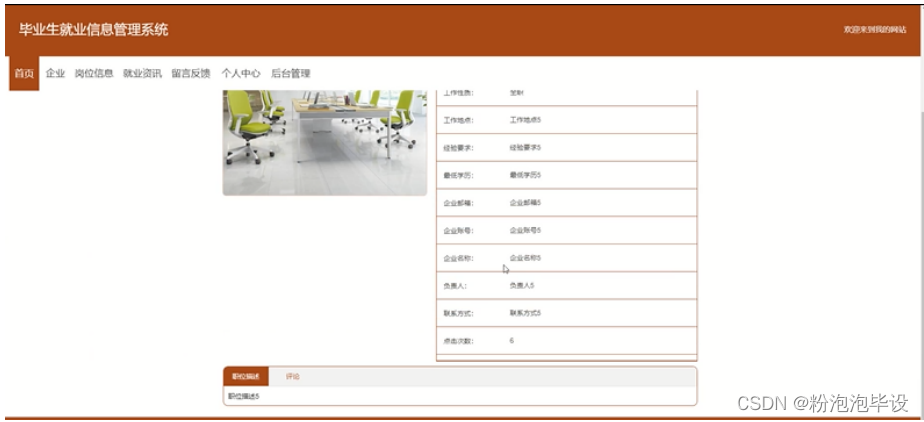Click the 经验要求: label
The width and height of the screenshot is (924, 422).
pyautogui.click(x=458, y=147)
